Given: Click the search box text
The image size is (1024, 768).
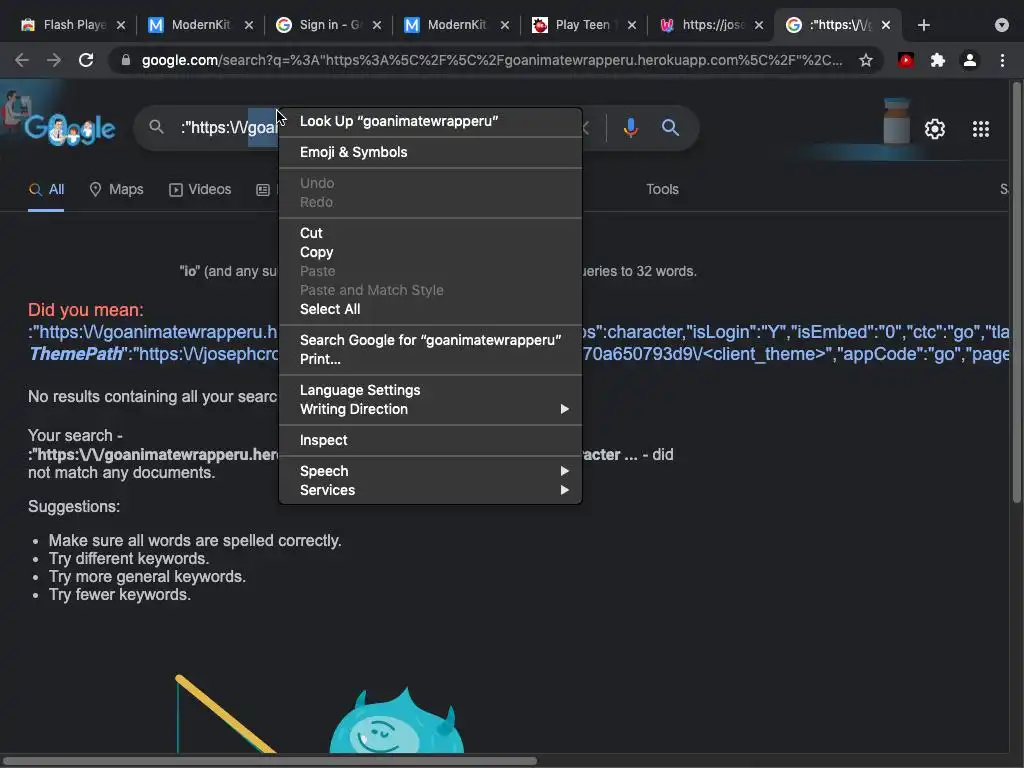Looking at the screenshot, I should (229, 127).
